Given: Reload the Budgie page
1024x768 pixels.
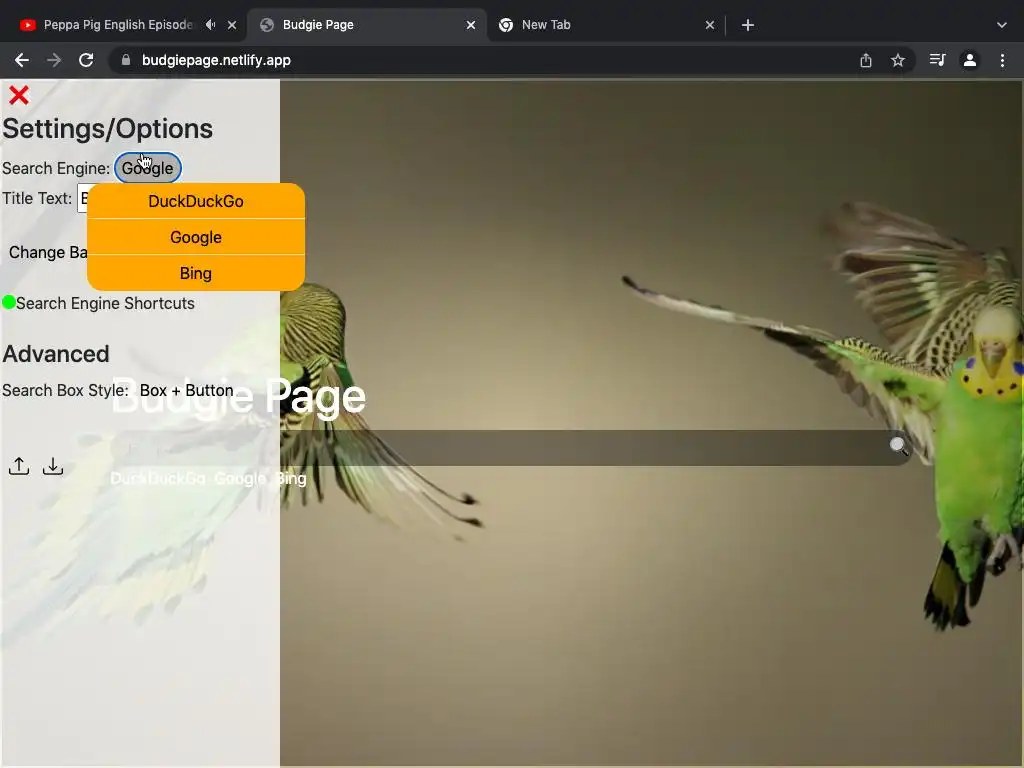Looking at the screenshot, I should tap(86, 60).
